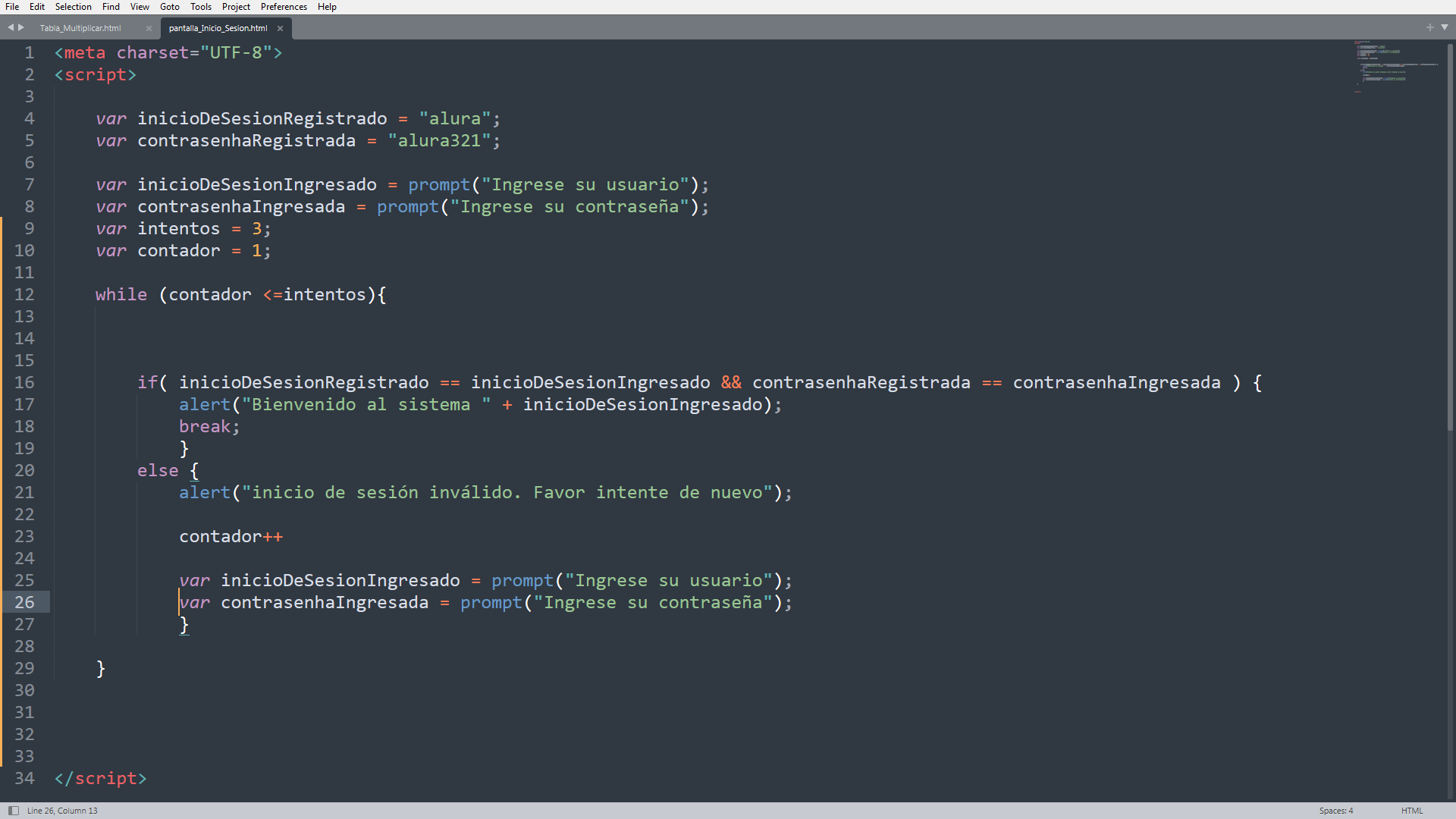Click 'contador++' on line 23
The image size is (1456, 819).
pos(231,536)
